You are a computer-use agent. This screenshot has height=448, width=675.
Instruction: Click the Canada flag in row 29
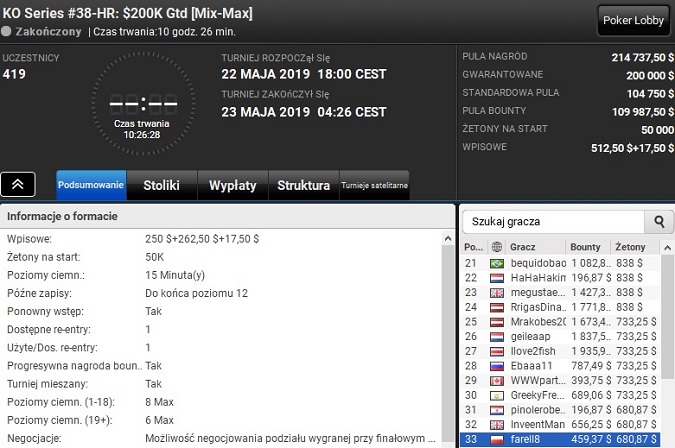pyautogui.click(x=497, y=381)
